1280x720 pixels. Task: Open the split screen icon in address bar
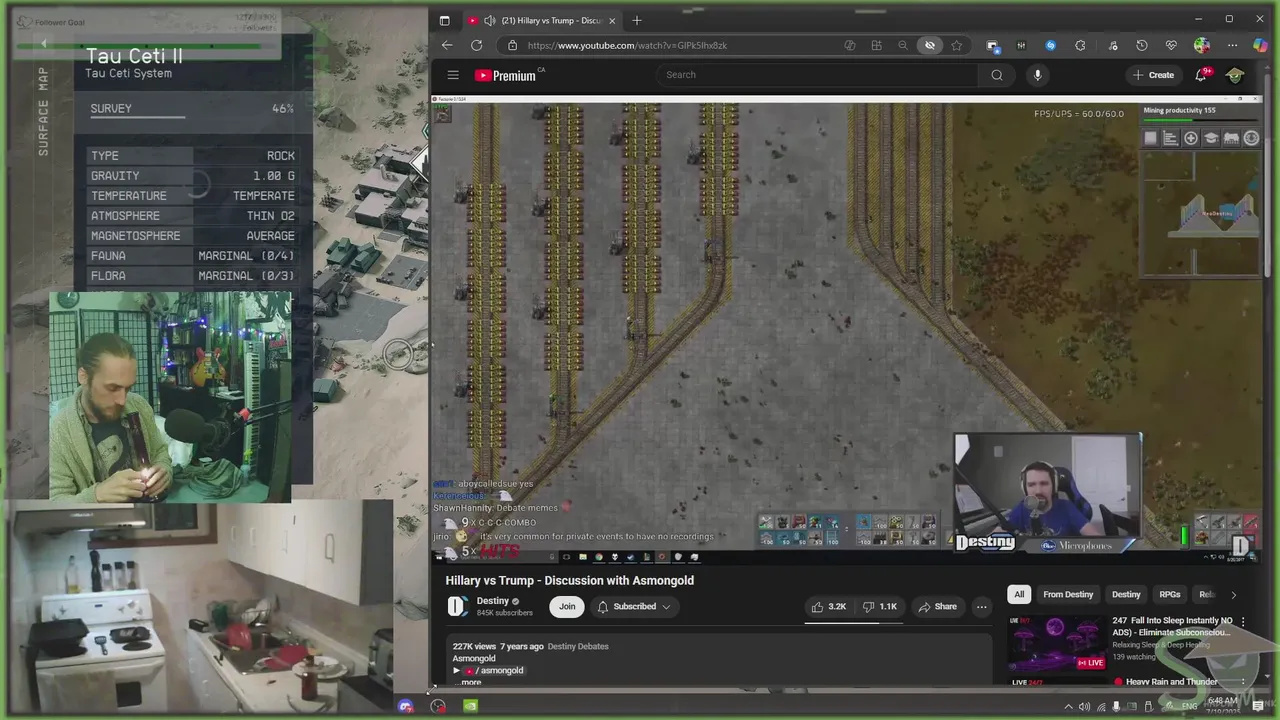point(876,45)
